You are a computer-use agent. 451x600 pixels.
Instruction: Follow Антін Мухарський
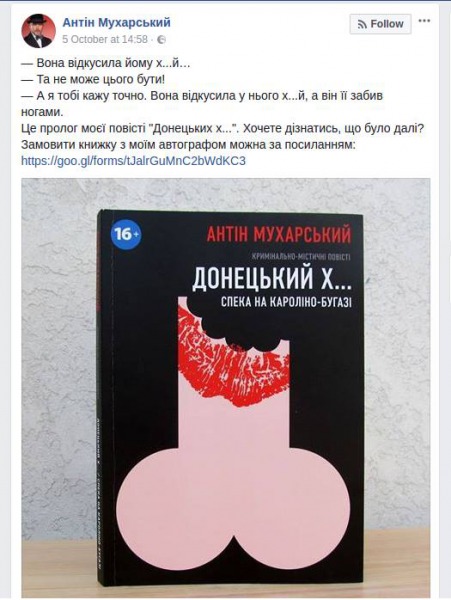tap(380, 24)
